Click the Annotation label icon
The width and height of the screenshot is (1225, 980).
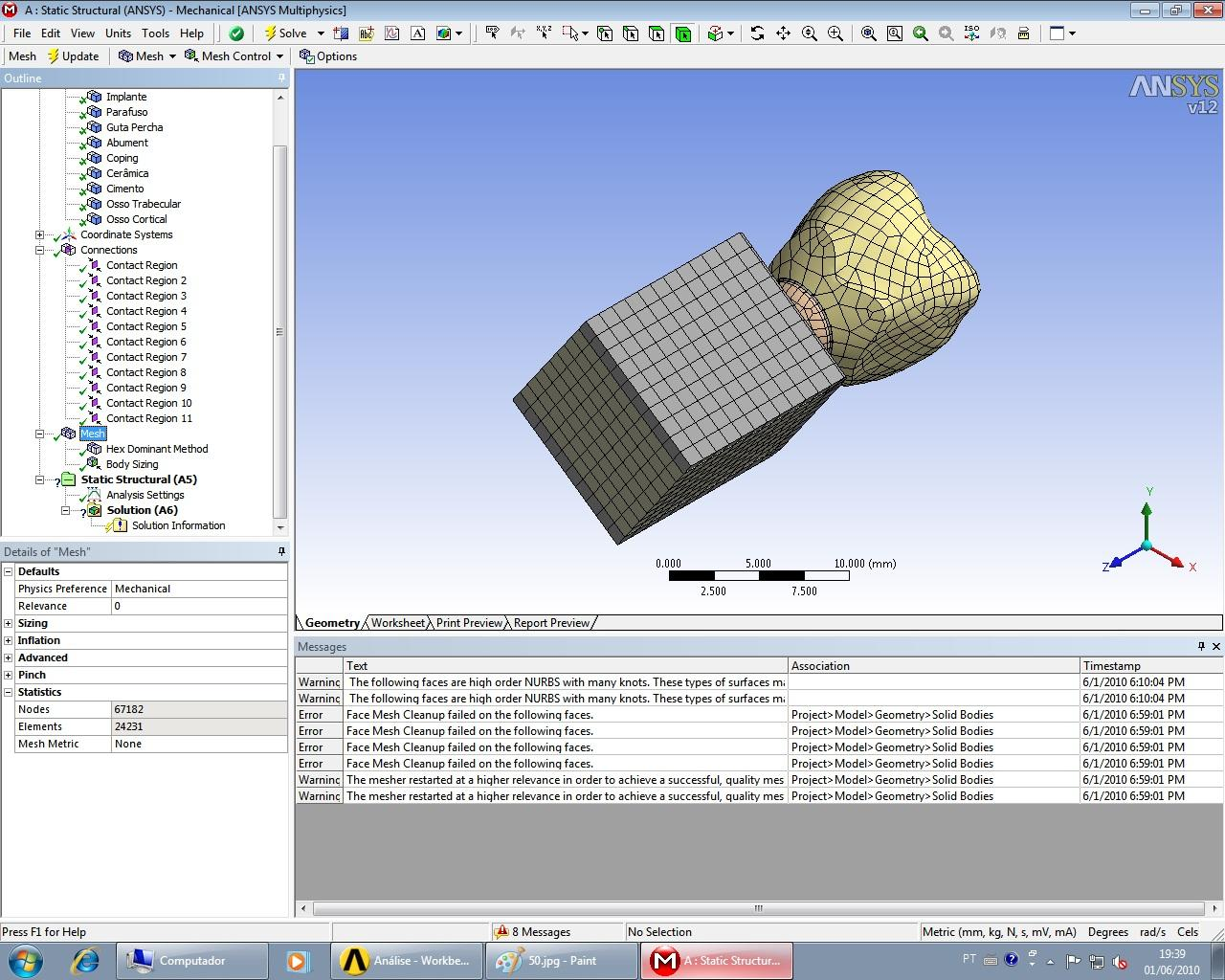(x=366, y=33)
